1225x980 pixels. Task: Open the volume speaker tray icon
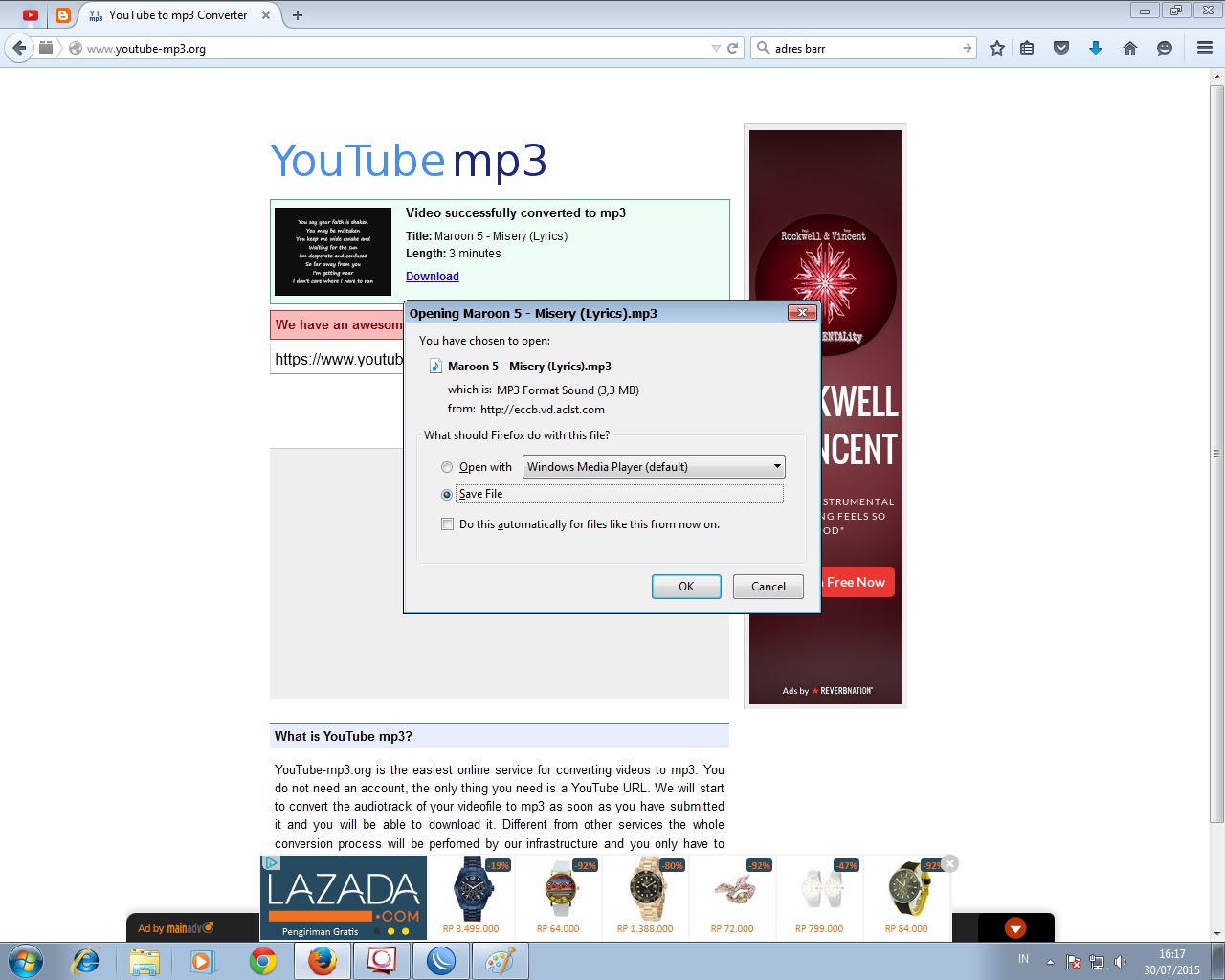(x=1120, y=962)
